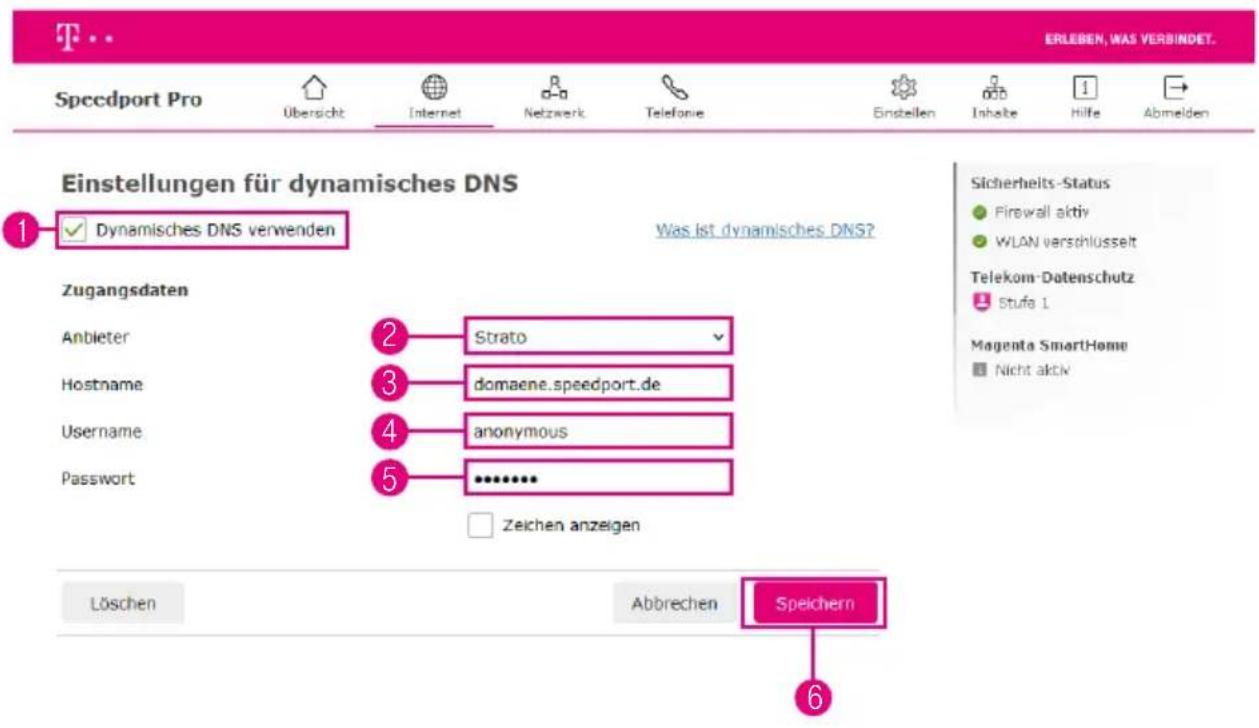Open the Was ist dynamisches DNS link
The width and height of the screenshot is (1259, 728).
click(765, 230)
